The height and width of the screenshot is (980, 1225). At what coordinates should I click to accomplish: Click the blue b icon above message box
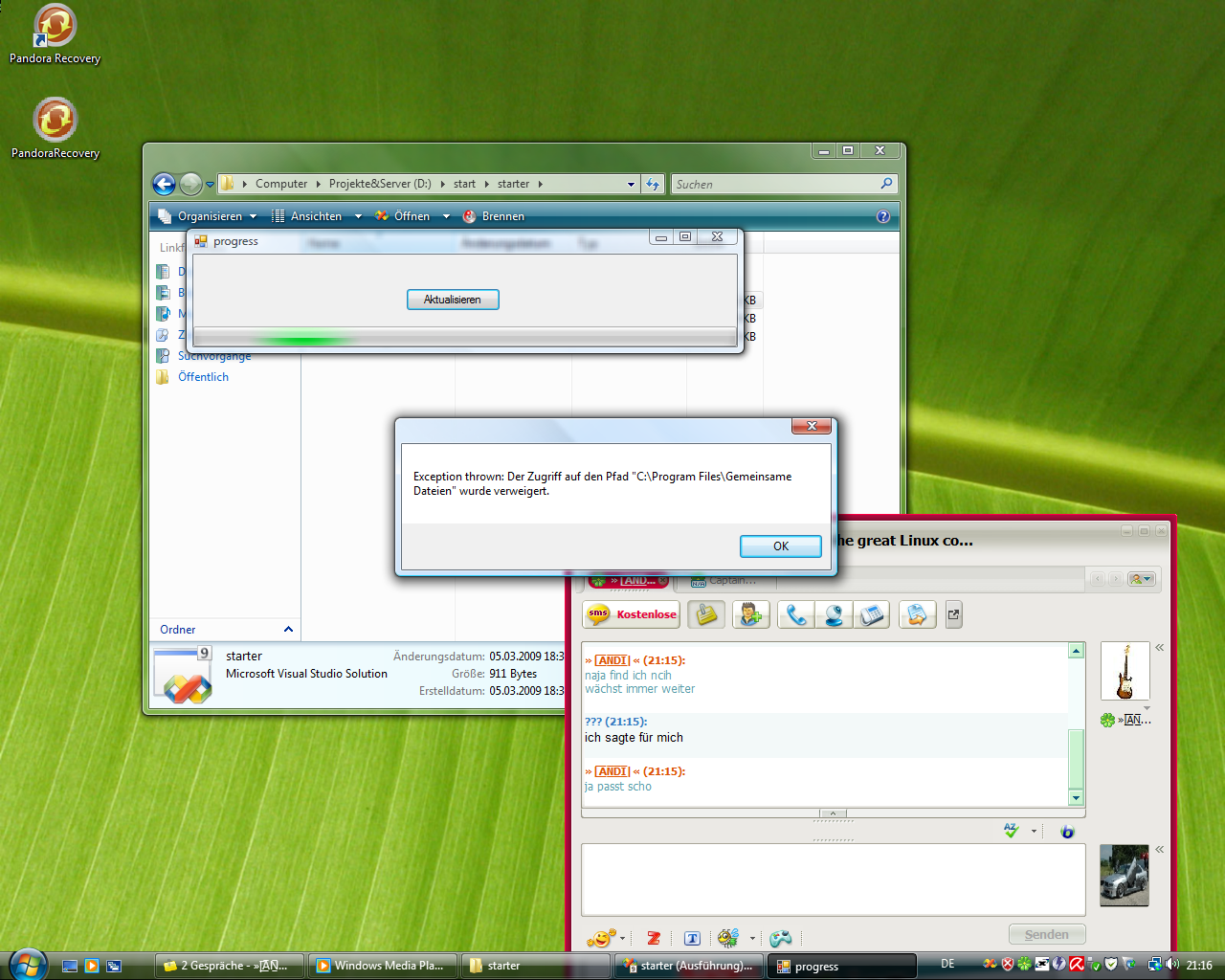(1067, 832)
